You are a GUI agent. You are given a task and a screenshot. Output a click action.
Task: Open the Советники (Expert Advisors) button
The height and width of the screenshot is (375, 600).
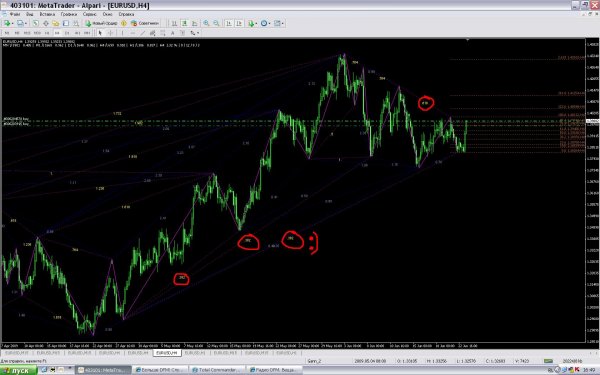145,23
